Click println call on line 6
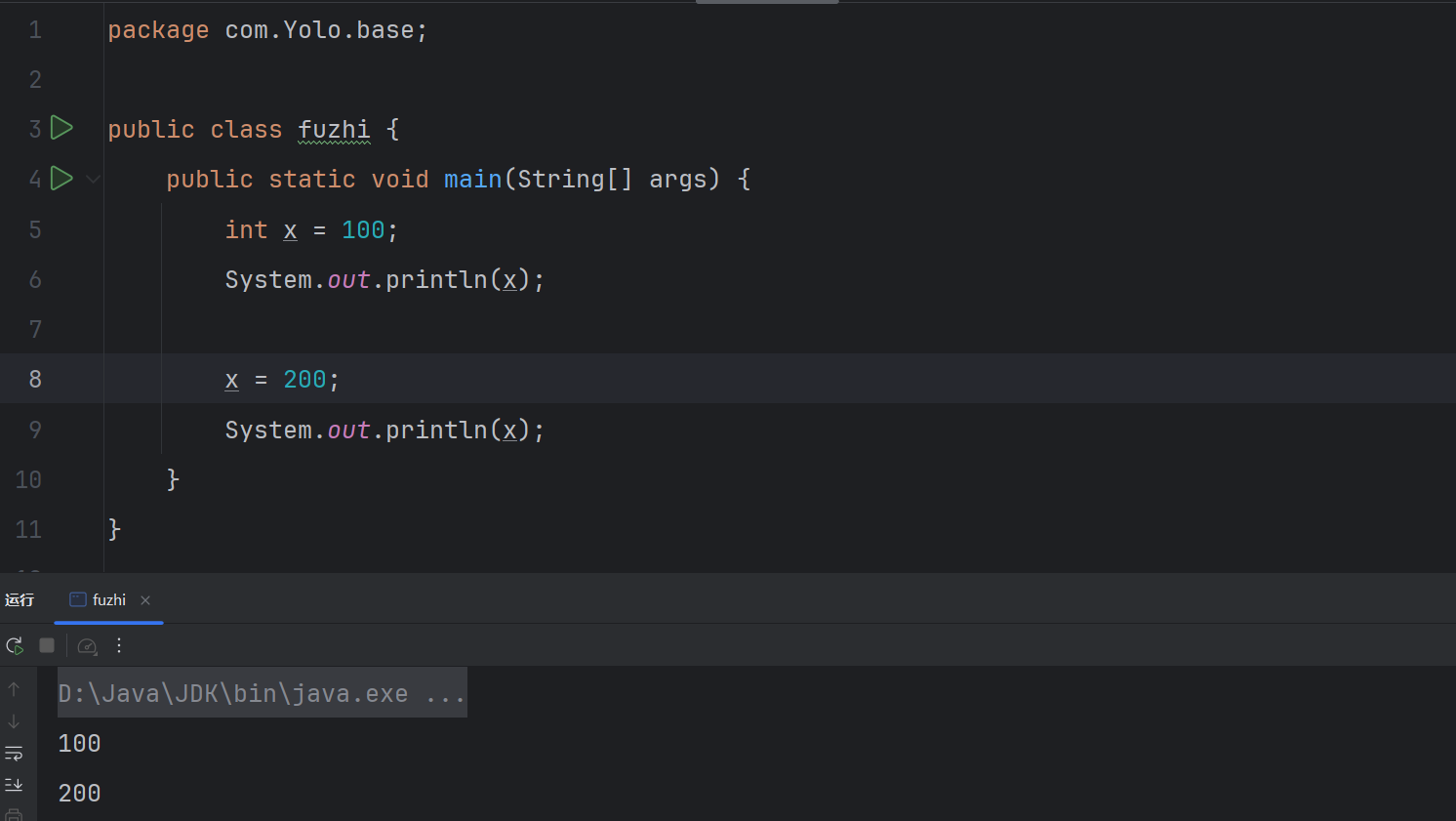 click(x=435, y=280)
